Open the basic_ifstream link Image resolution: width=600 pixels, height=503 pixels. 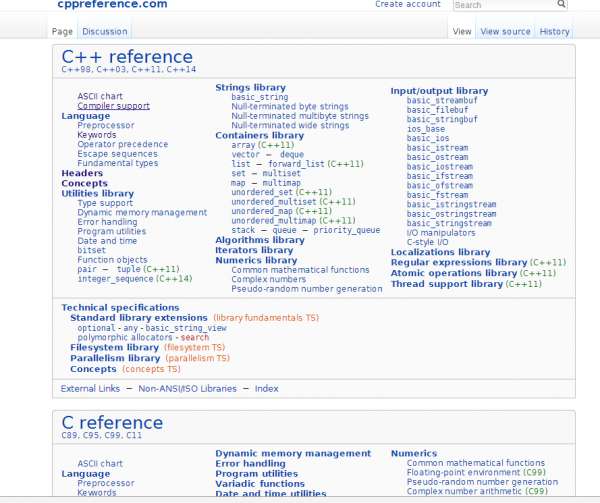point(440,176)
